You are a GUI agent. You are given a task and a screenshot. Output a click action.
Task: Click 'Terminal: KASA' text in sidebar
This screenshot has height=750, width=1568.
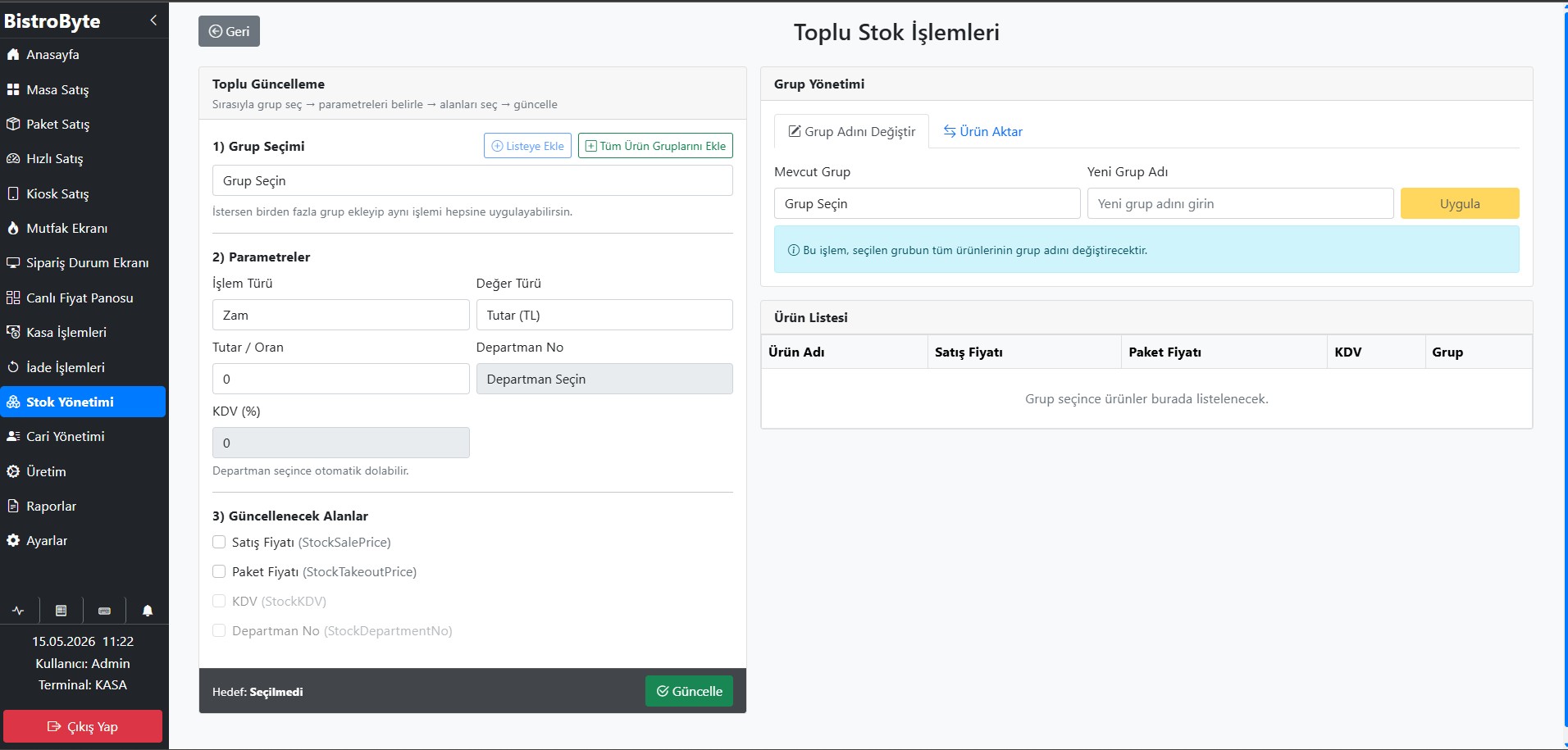[83, 684]
